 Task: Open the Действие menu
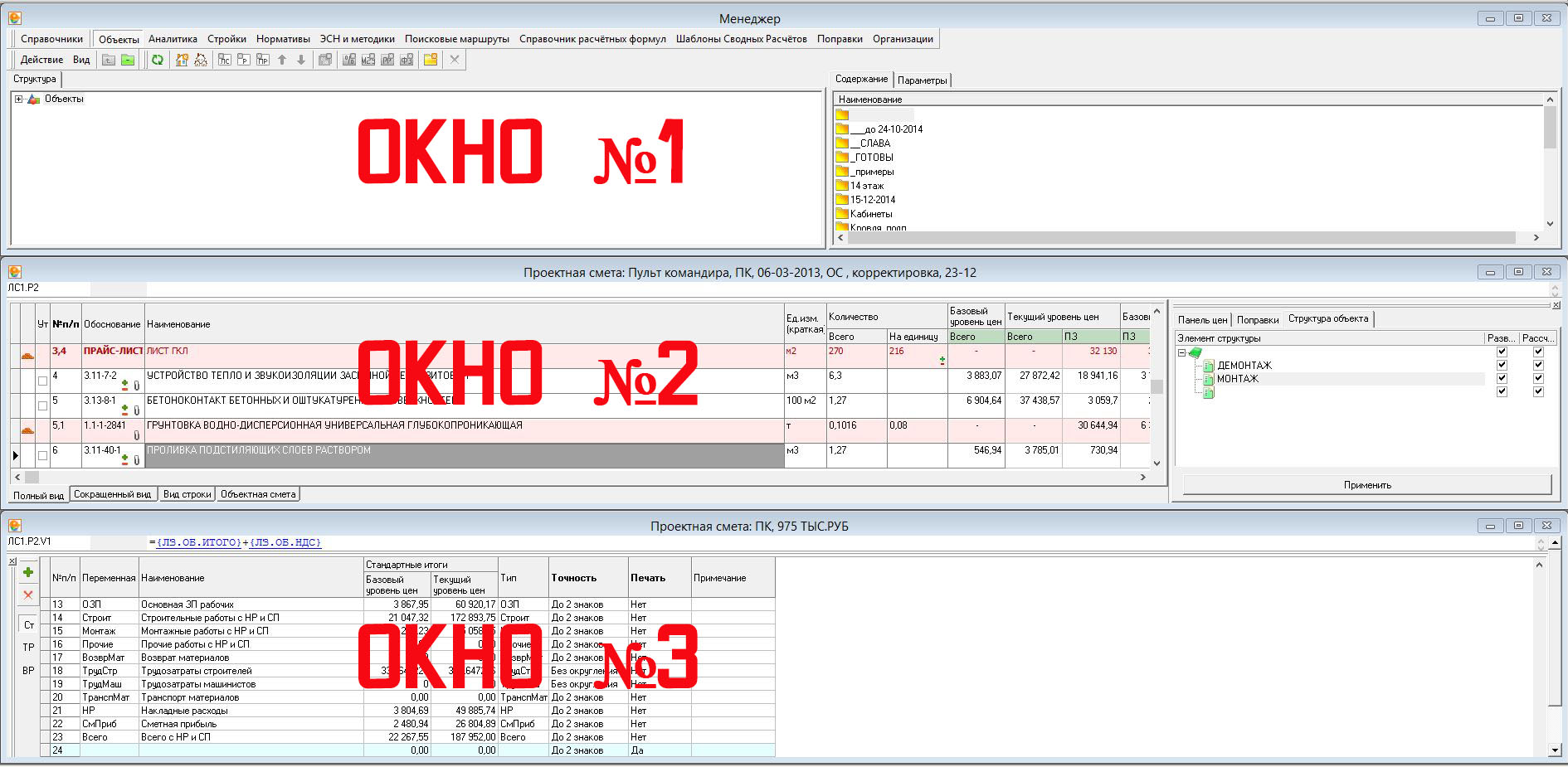tap(41, 60)
